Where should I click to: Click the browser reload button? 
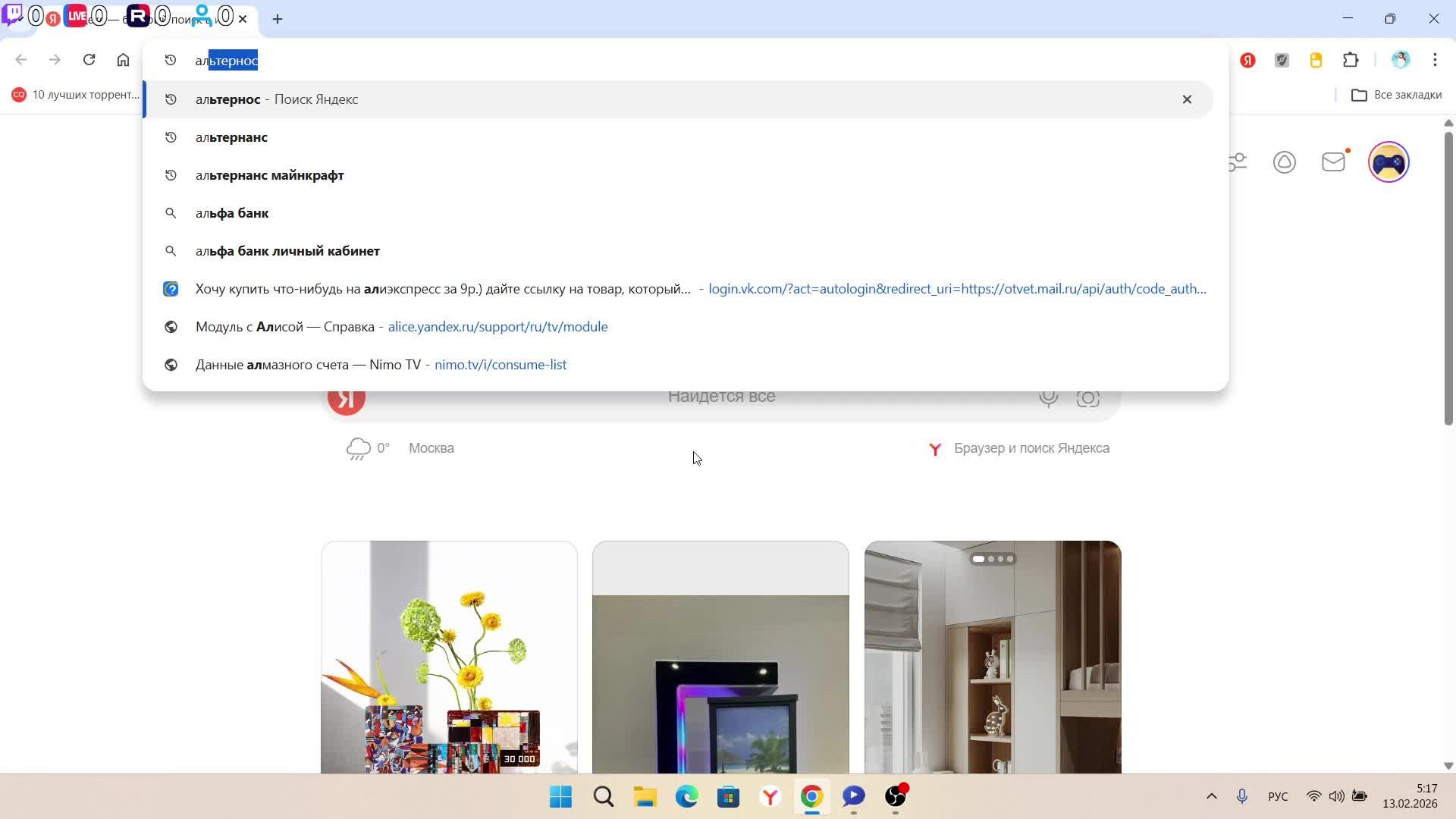89,60
